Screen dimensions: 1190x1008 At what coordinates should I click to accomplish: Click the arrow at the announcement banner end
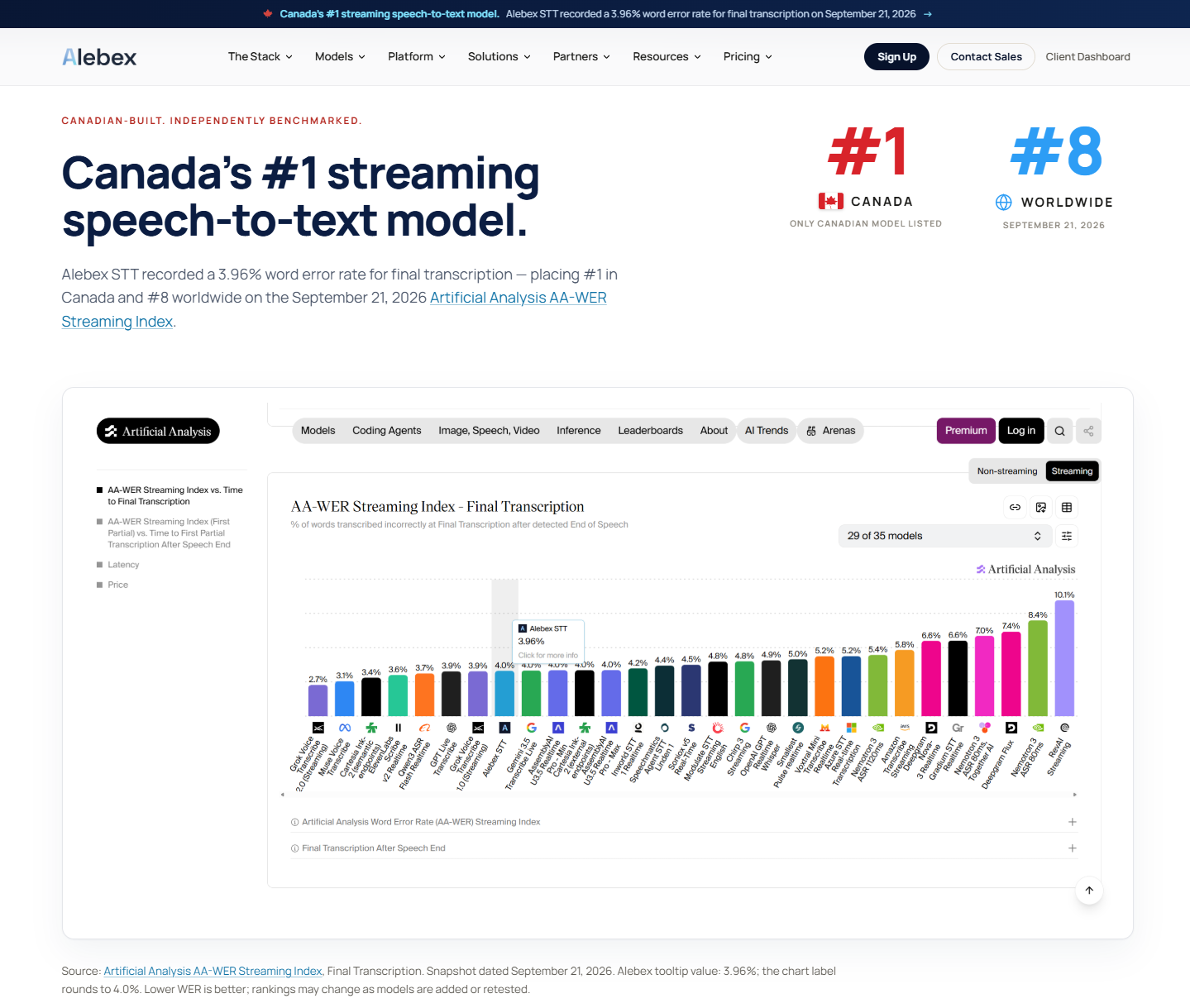click(927, 14)
